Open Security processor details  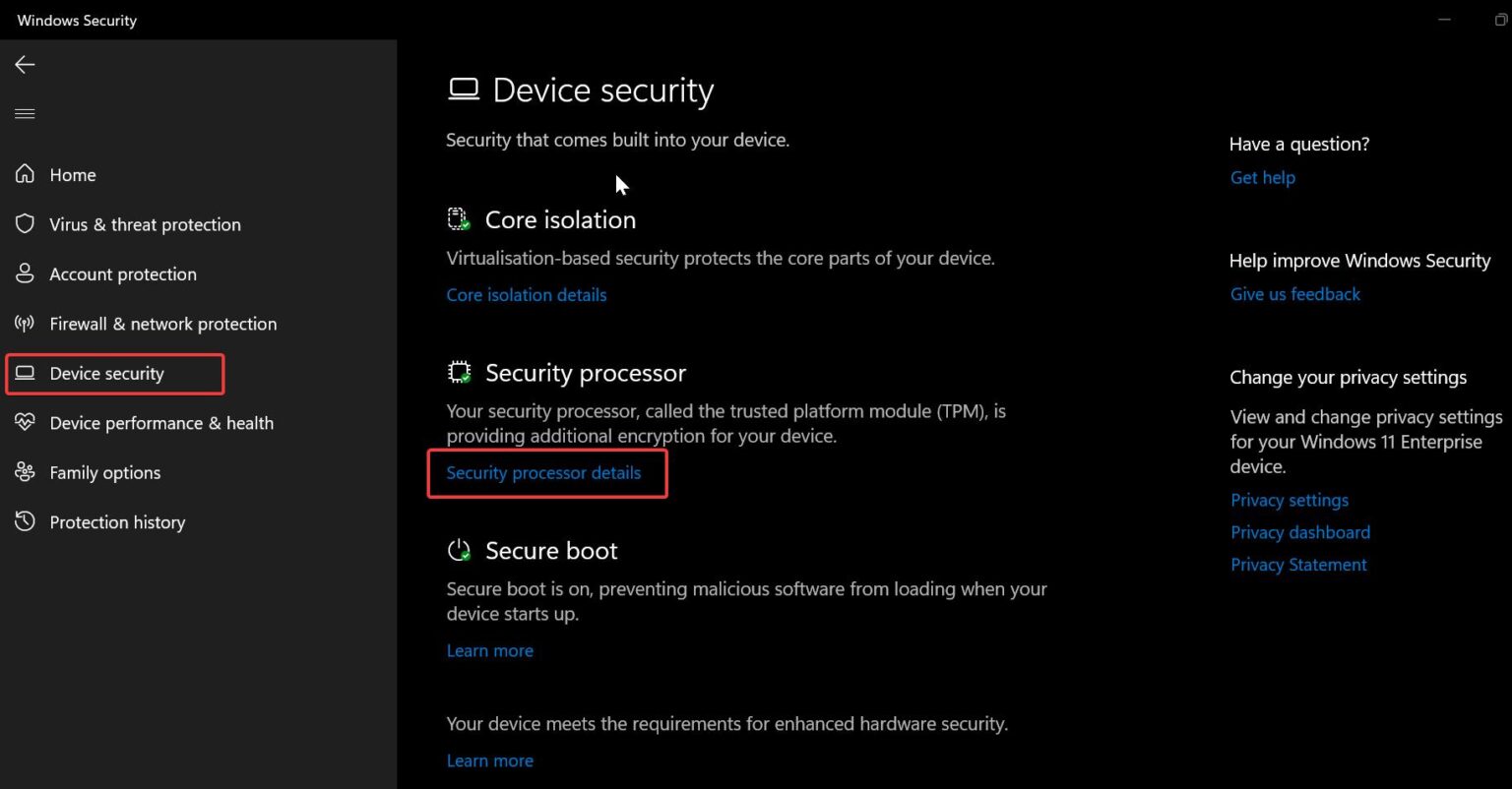click(x=543, y=472)
